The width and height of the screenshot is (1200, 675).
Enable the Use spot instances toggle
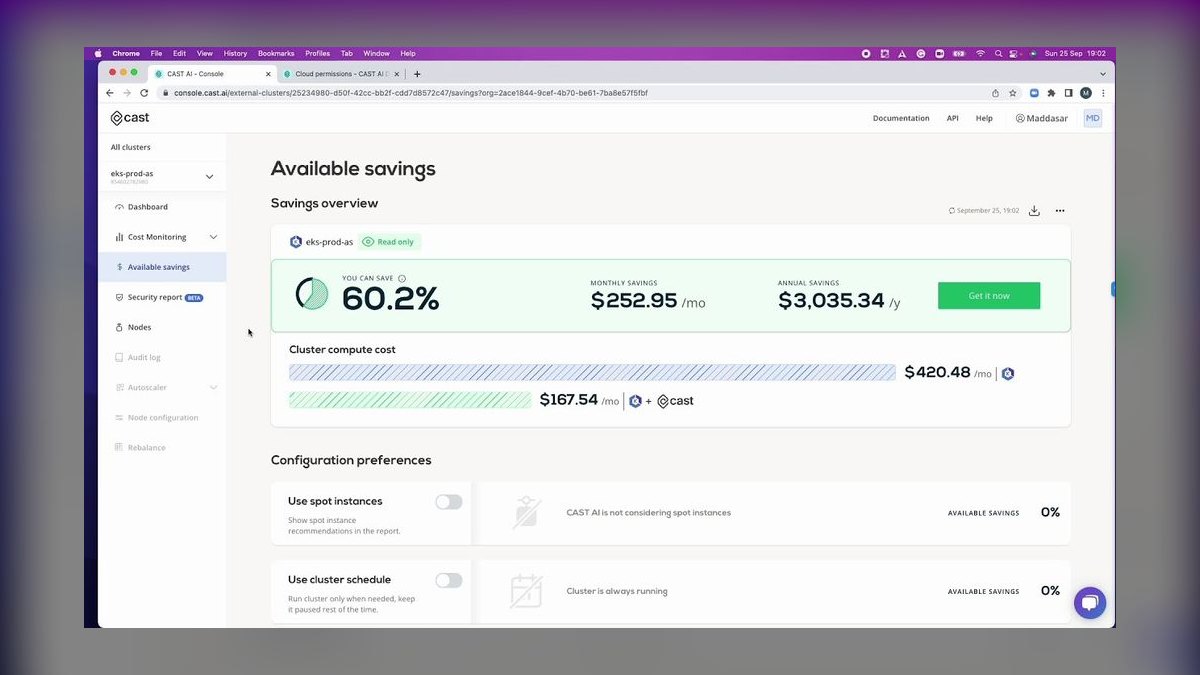(449, 502)
